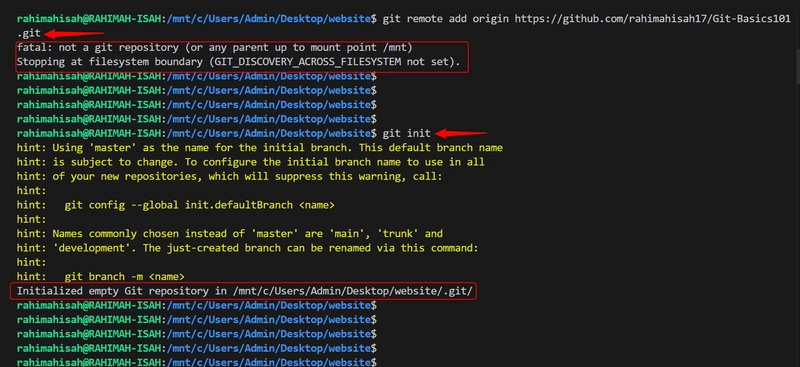Click the red box around the fatal error

(x=239, y=56)
